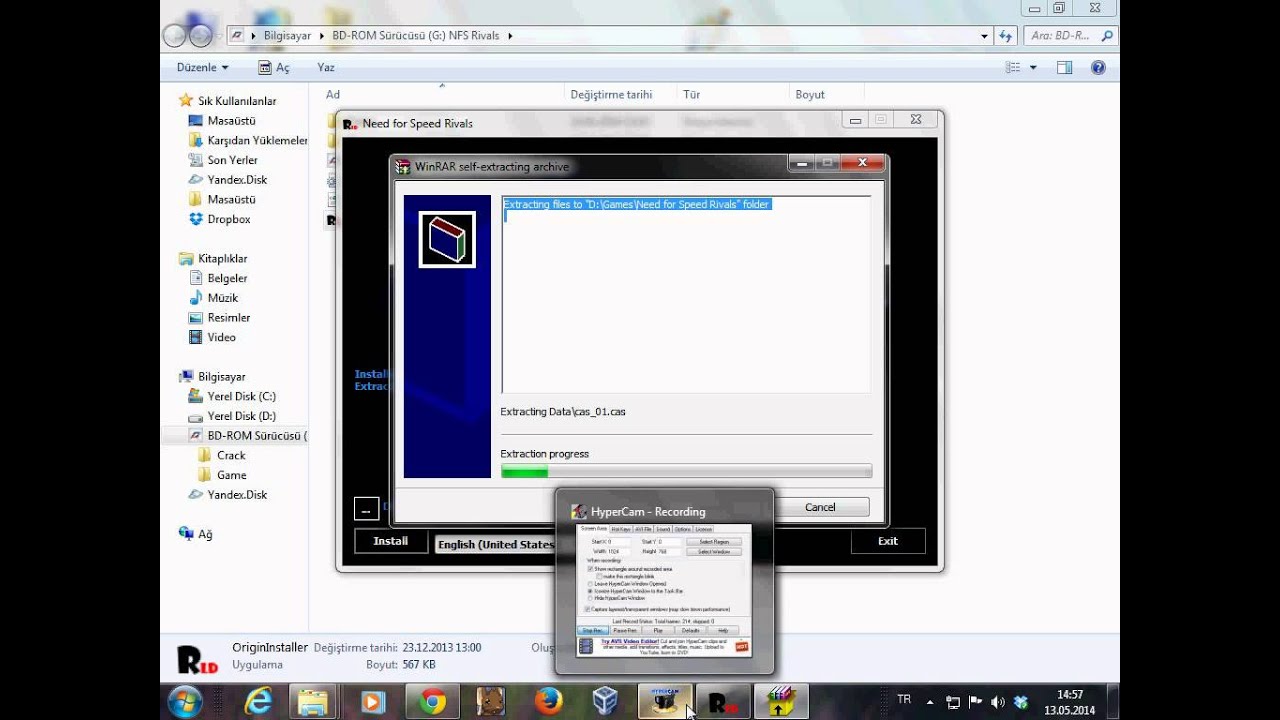Image resolution: width=1280 pixels, height=720 pixels.
Task: Open the Dropbox tray icon
Action: [x=1020, y=702]
